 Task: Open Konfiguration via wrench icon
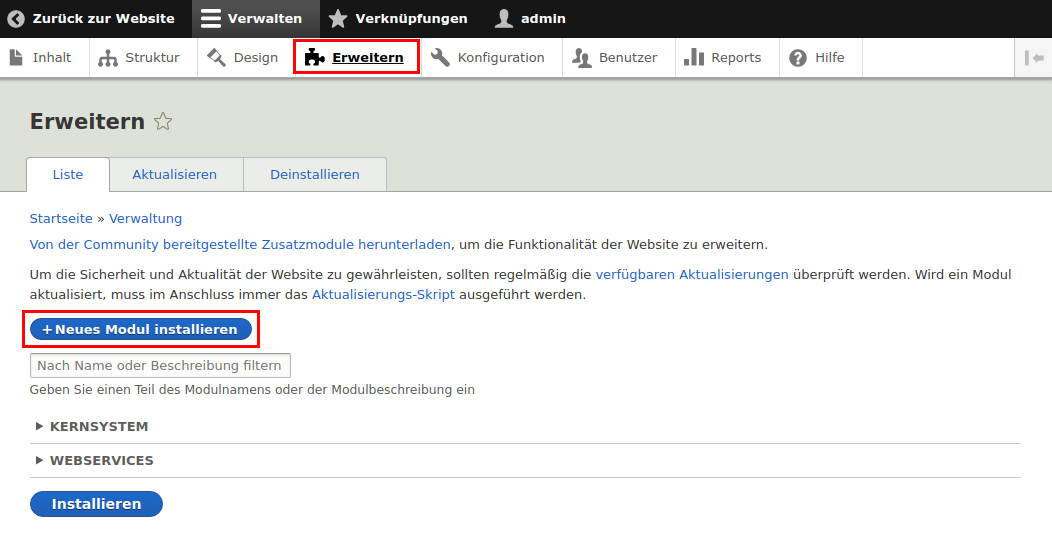[440, 58]
